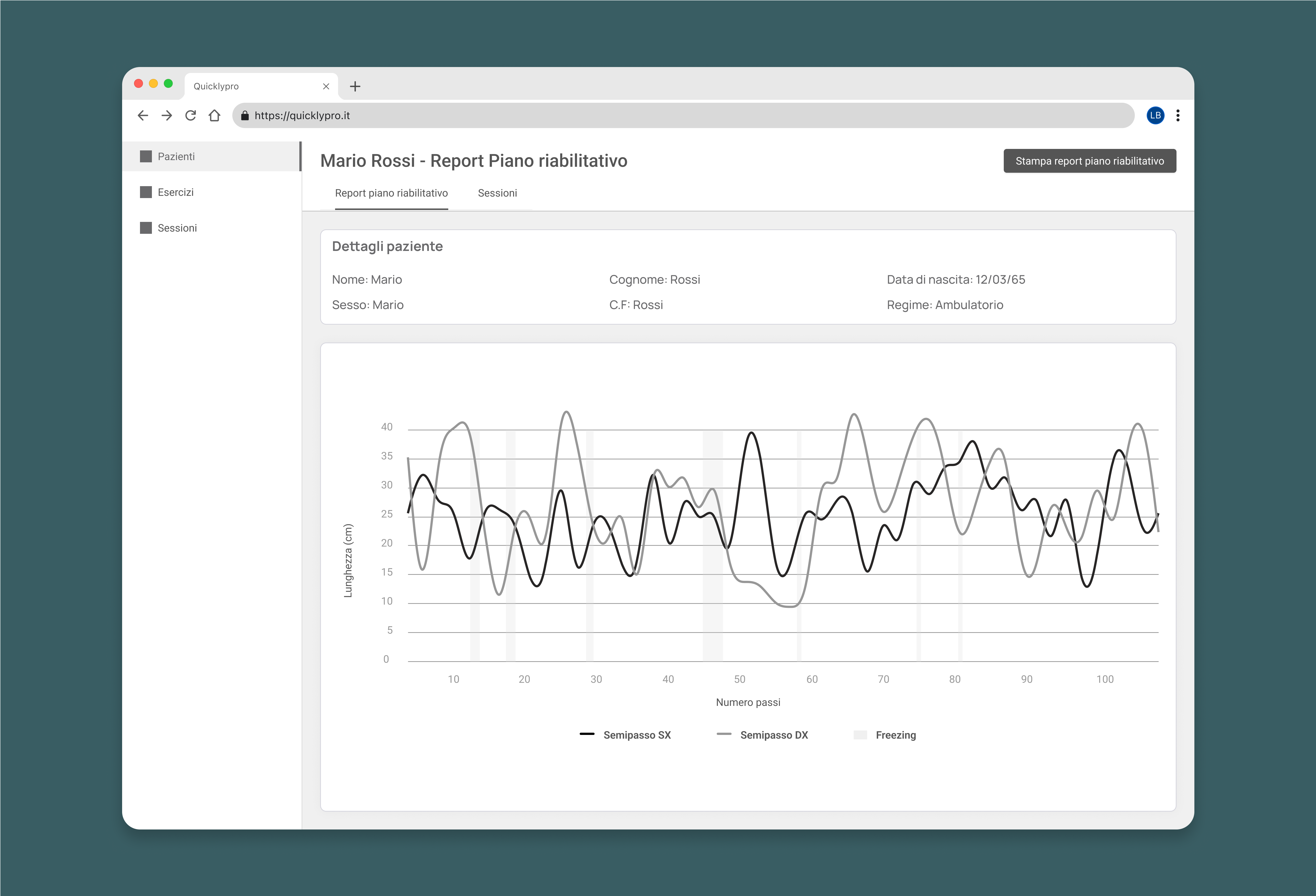Image resolution: width=1316 pixels, height=896 pixels.
Task: Go to the browser home icon
Action: [x=214, y=116]
